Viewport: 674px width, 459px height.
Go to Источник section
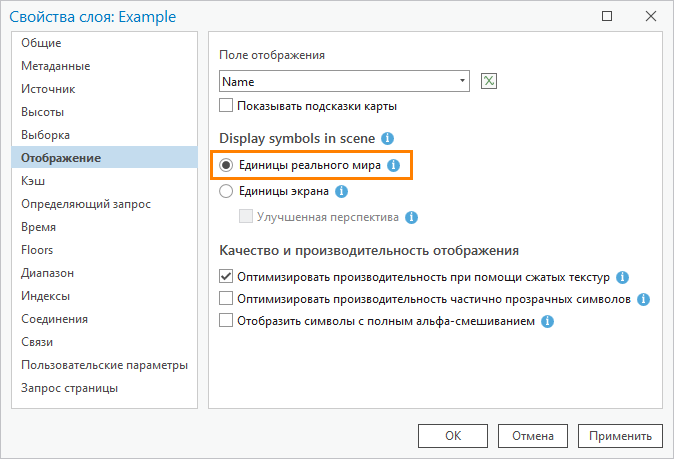[48, 89]
